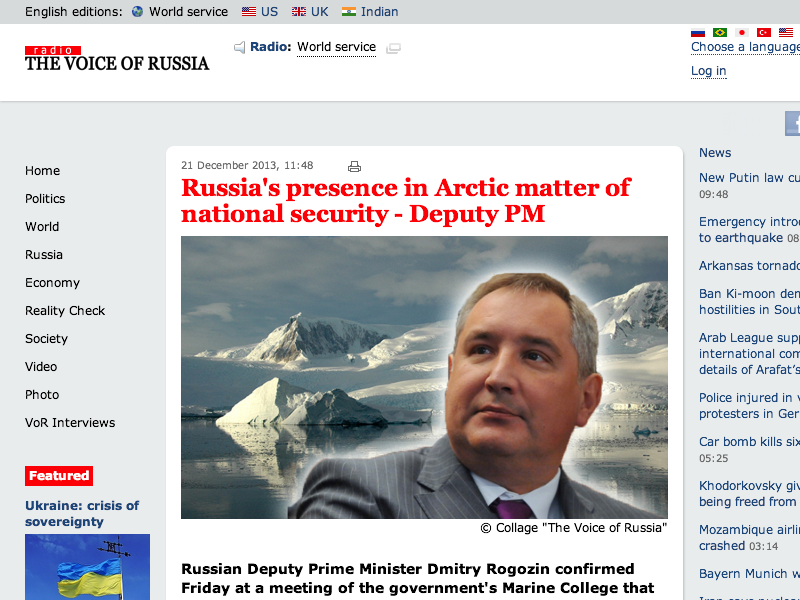Open the Radio World service dropdown

click(336, 47)
